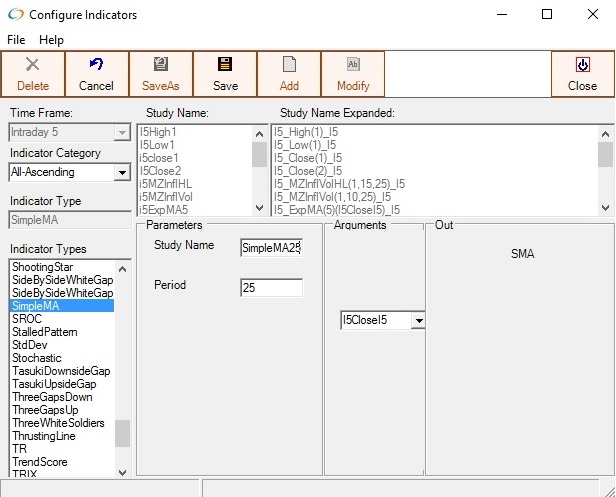Open the Help menu
Screen dimensions: 616x497
(x=51, y=40)
